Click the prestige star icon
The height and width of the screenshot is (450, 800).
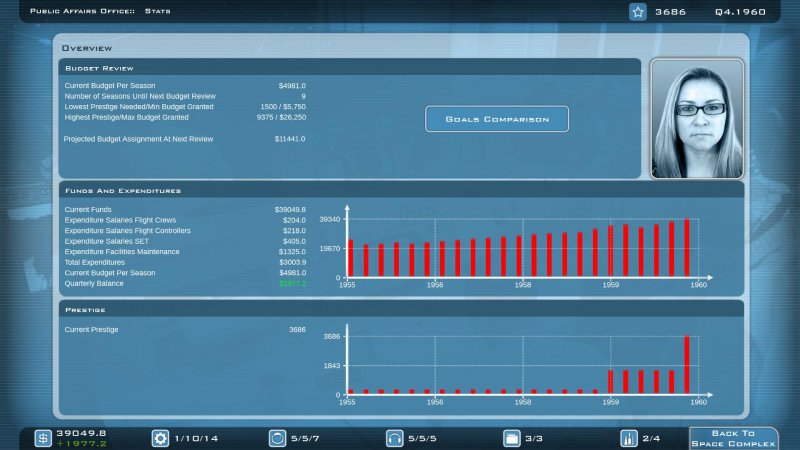(x=637, y=12)
